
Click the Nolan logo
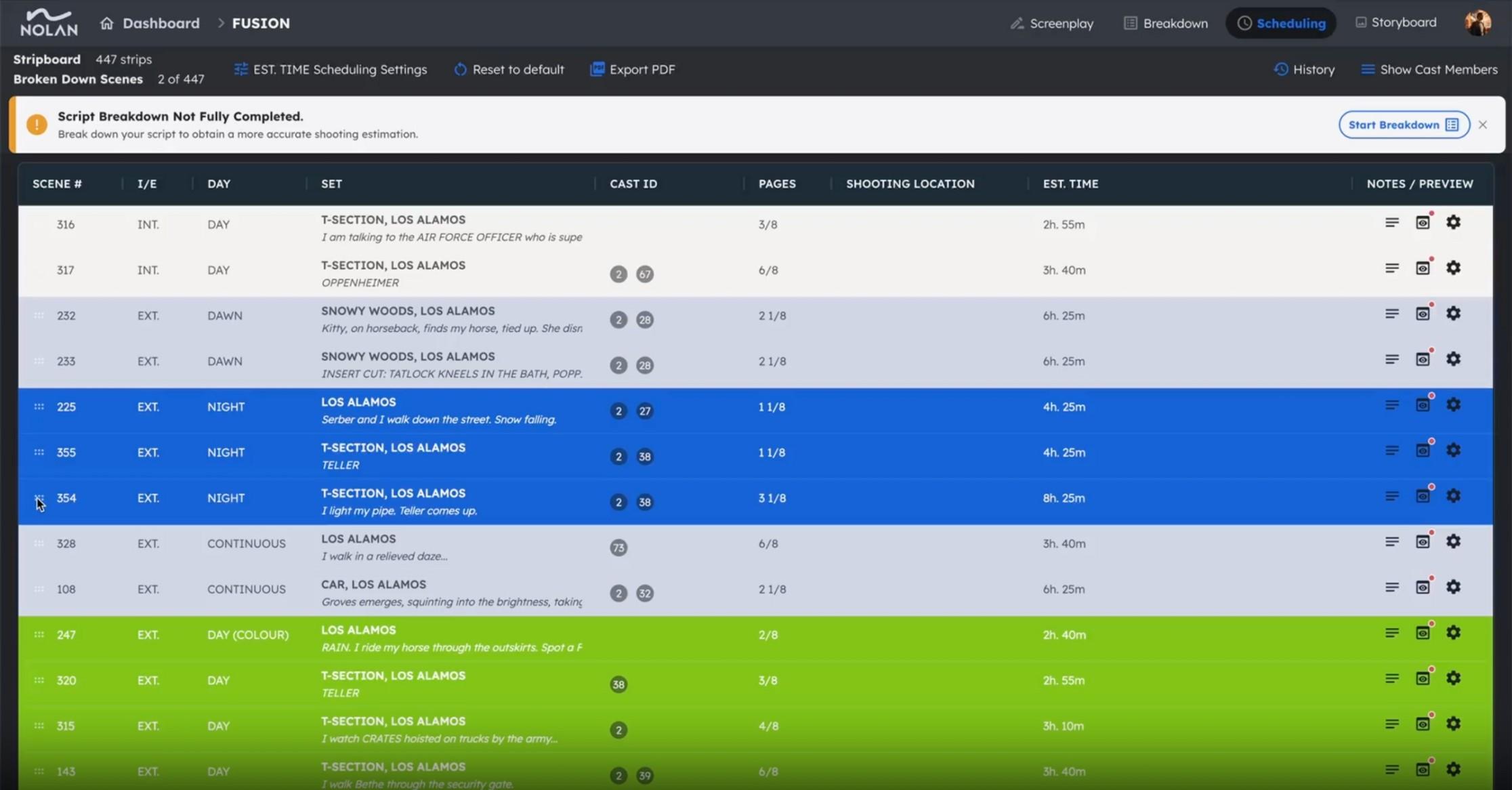49,23
